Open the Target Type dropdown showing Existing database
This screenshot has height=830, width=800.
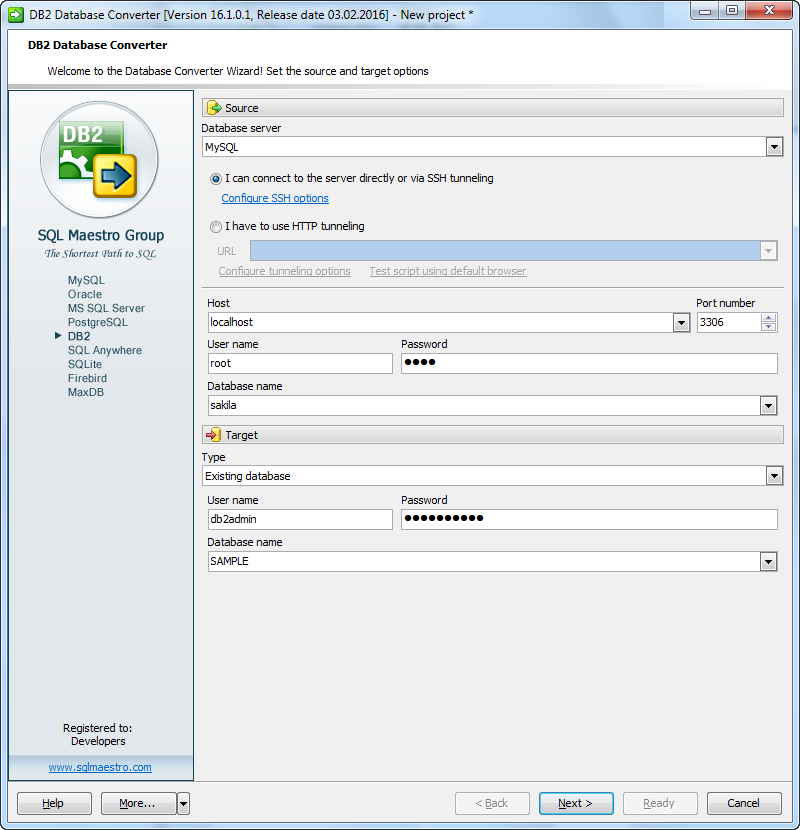coord(774,476)
